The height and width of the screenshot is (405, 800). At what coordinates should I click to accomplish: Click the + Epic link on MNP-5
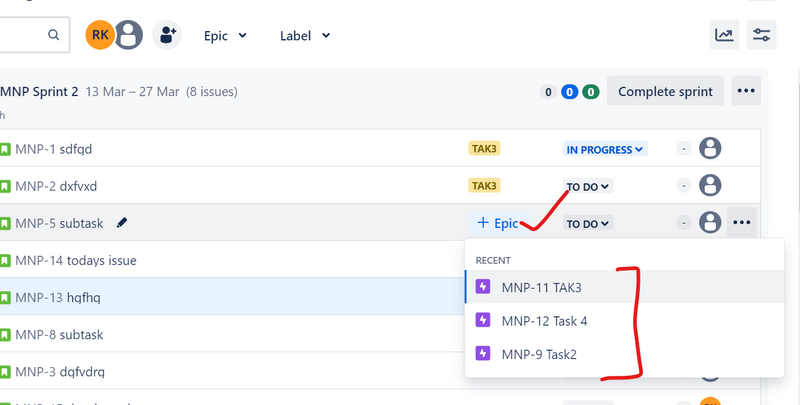(x=497, y=223)
